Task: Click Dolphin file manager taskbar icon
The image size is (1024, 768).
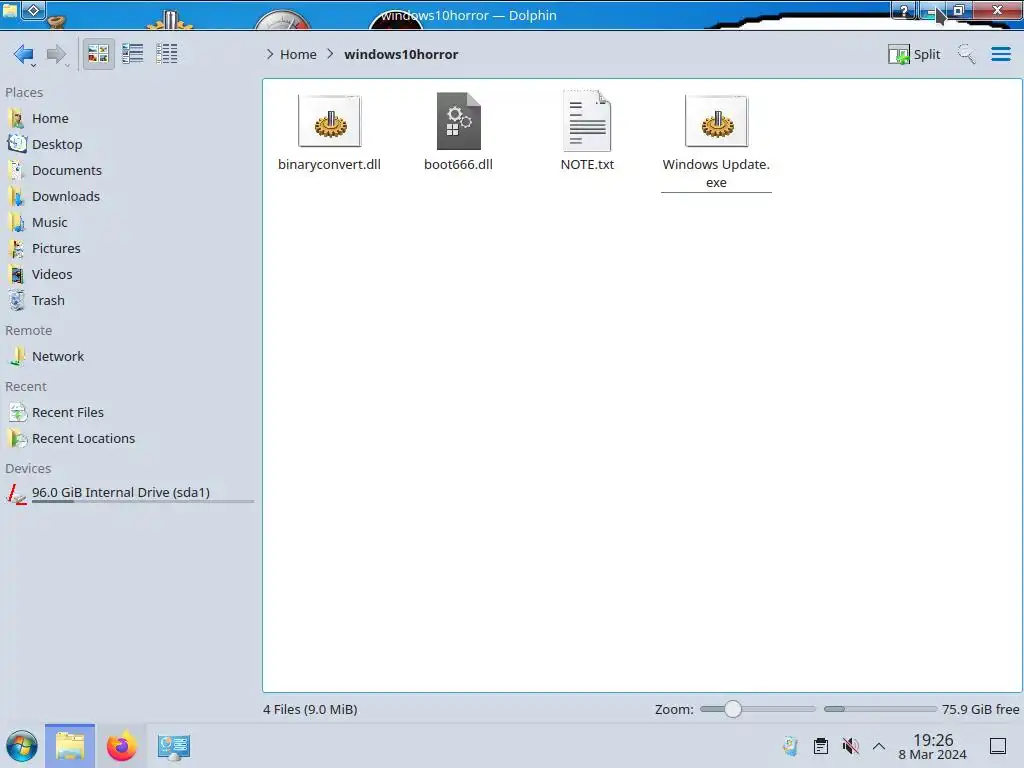Action: [70, 746]
